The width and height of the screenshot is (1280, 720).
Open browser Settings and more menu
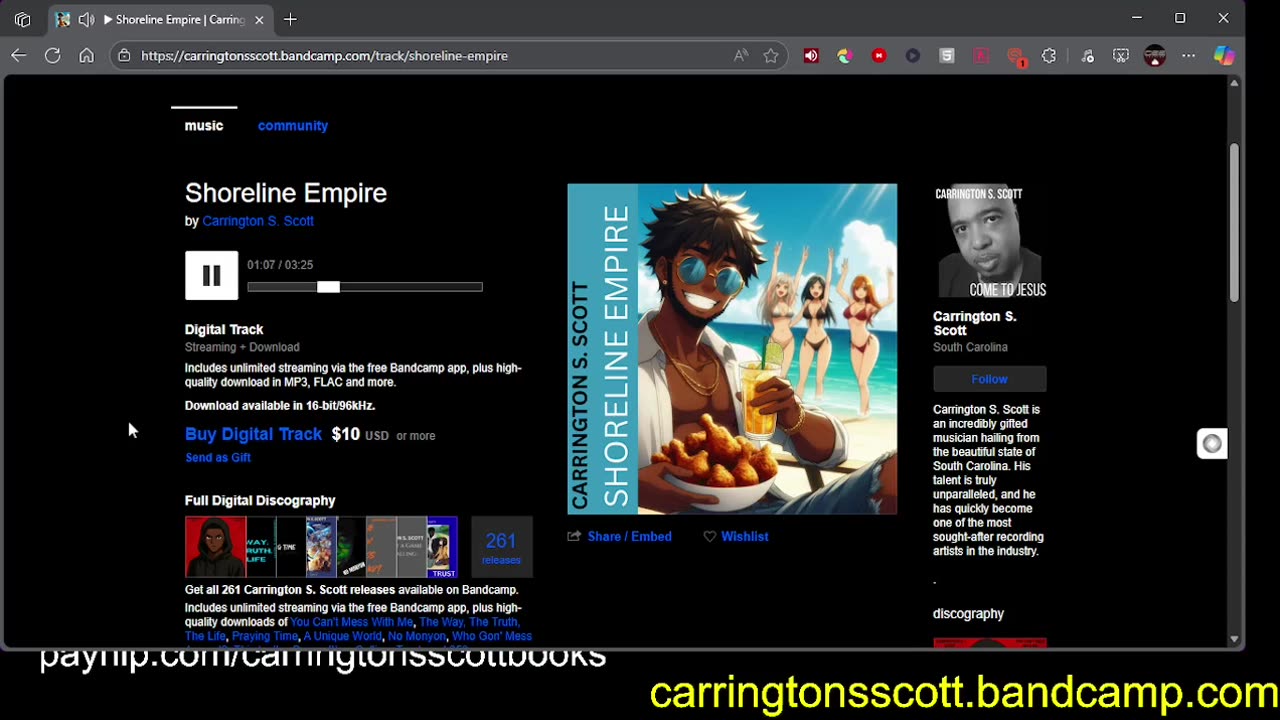tap(1189, 56)
